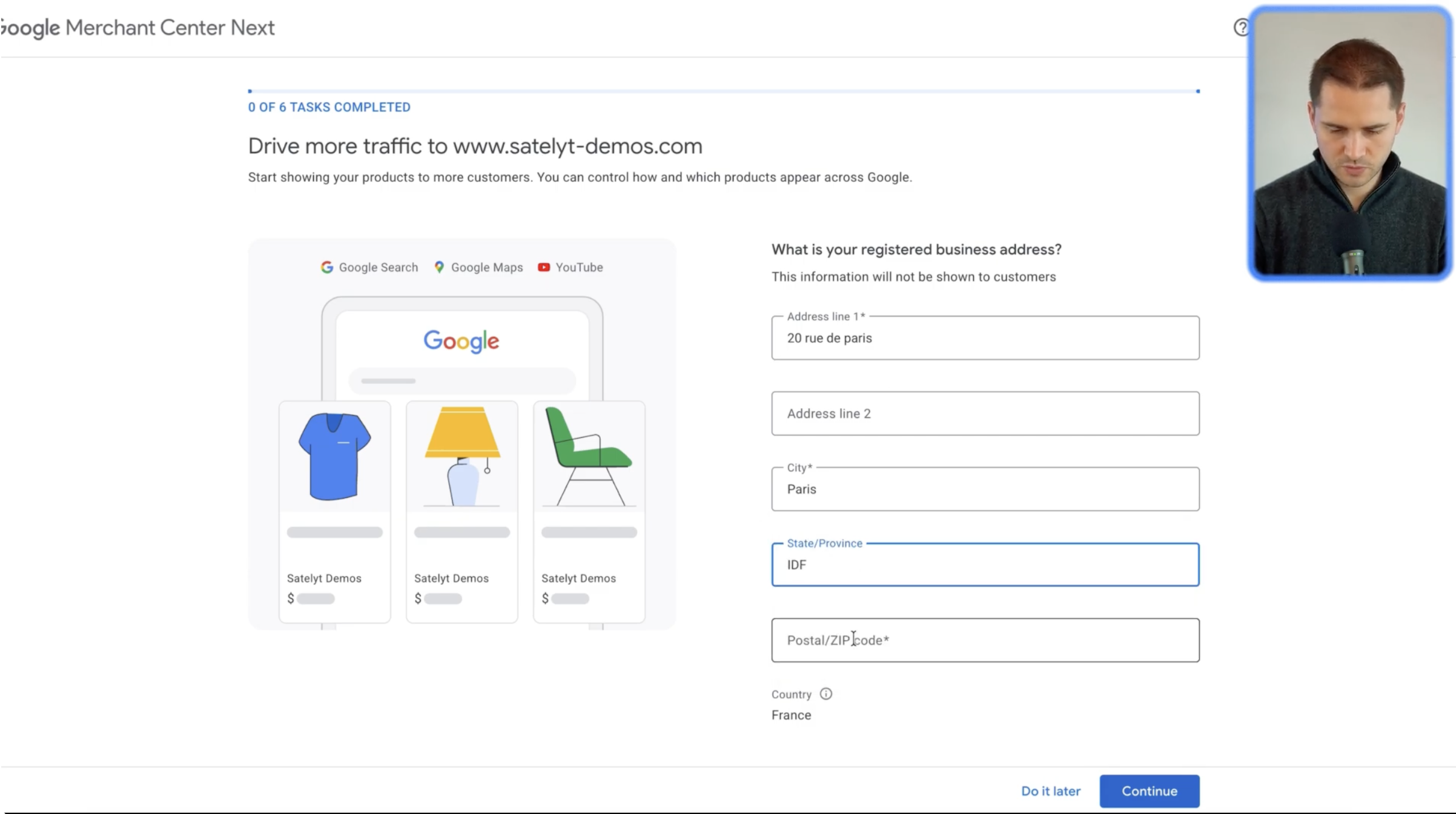This screenshot has height=814, width=1456.
Task: Click the Country info icon
Action: pos(826,694)
